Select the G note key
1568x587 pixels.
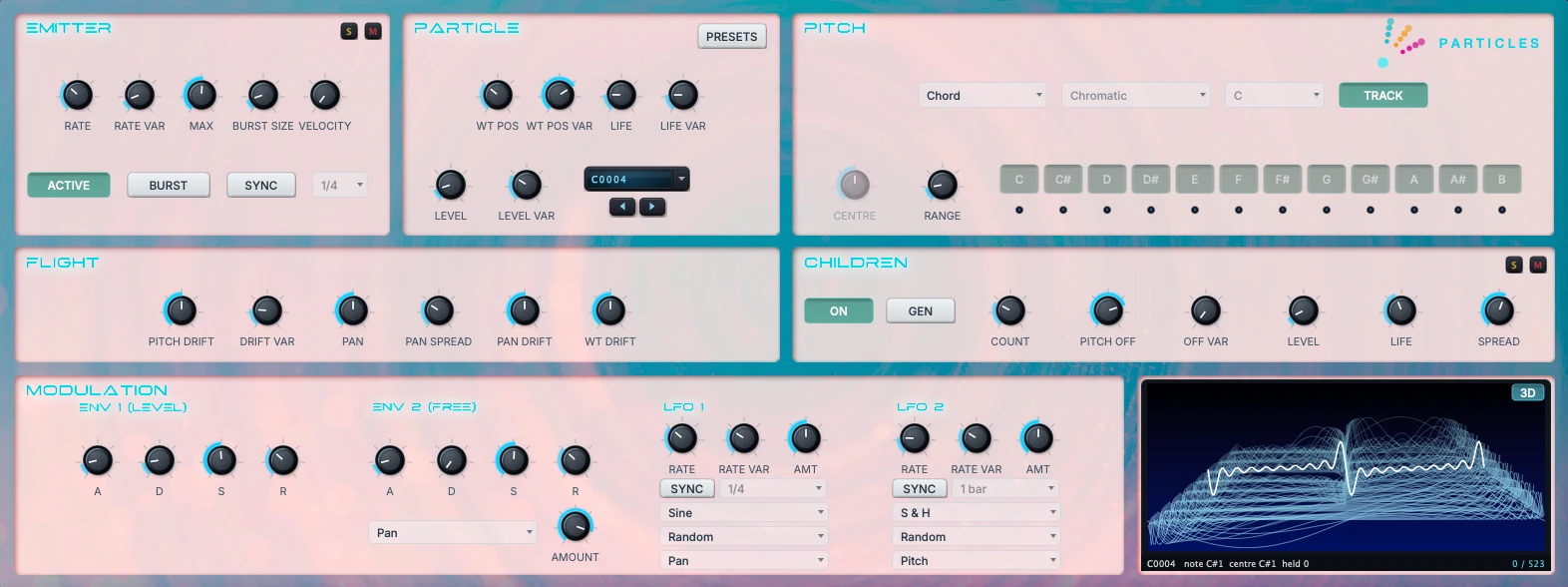1327,180
